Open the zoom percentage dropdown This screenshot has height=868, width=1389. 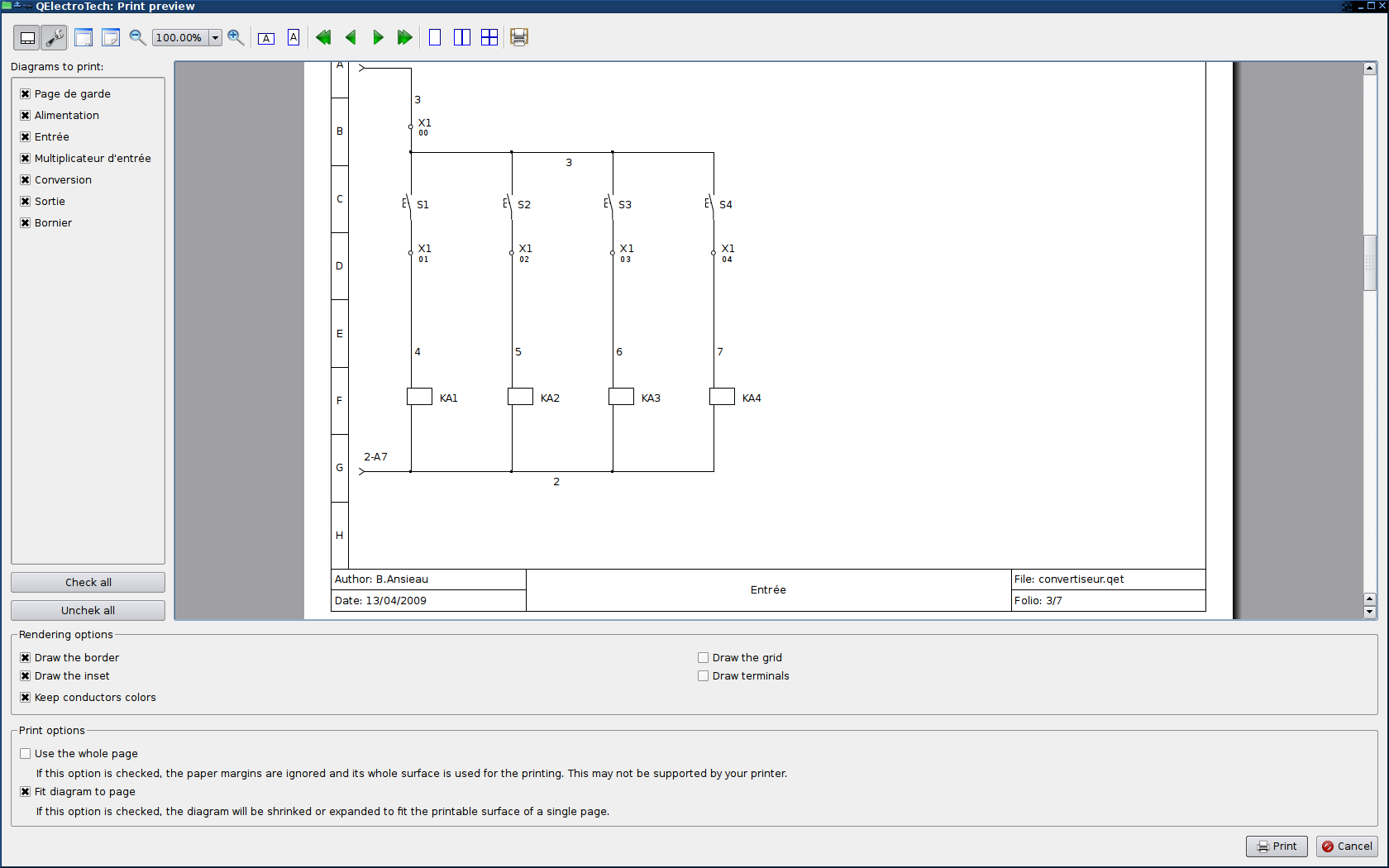(214, 37)
